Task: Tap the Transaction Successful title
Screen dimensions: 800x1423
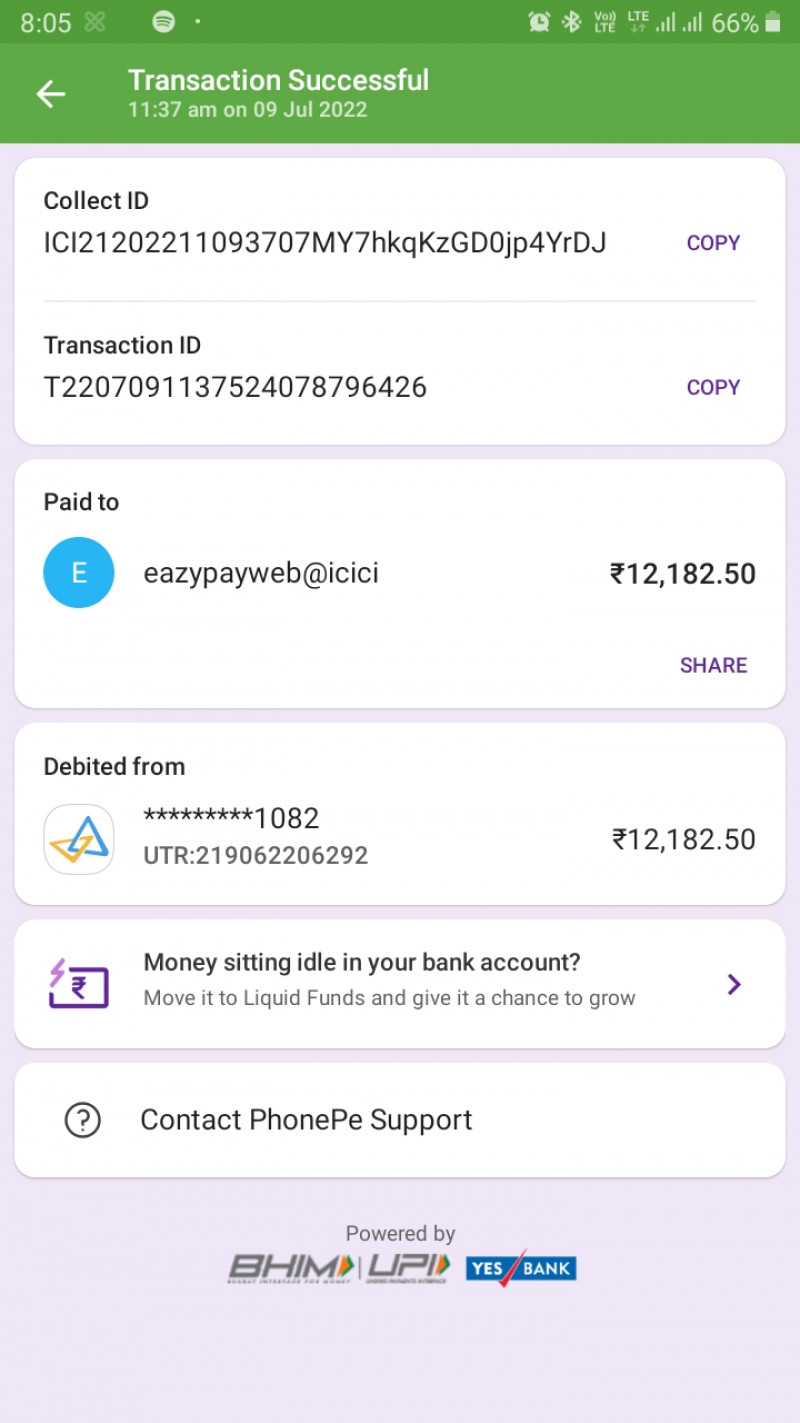Action: (x=278, y=80)
